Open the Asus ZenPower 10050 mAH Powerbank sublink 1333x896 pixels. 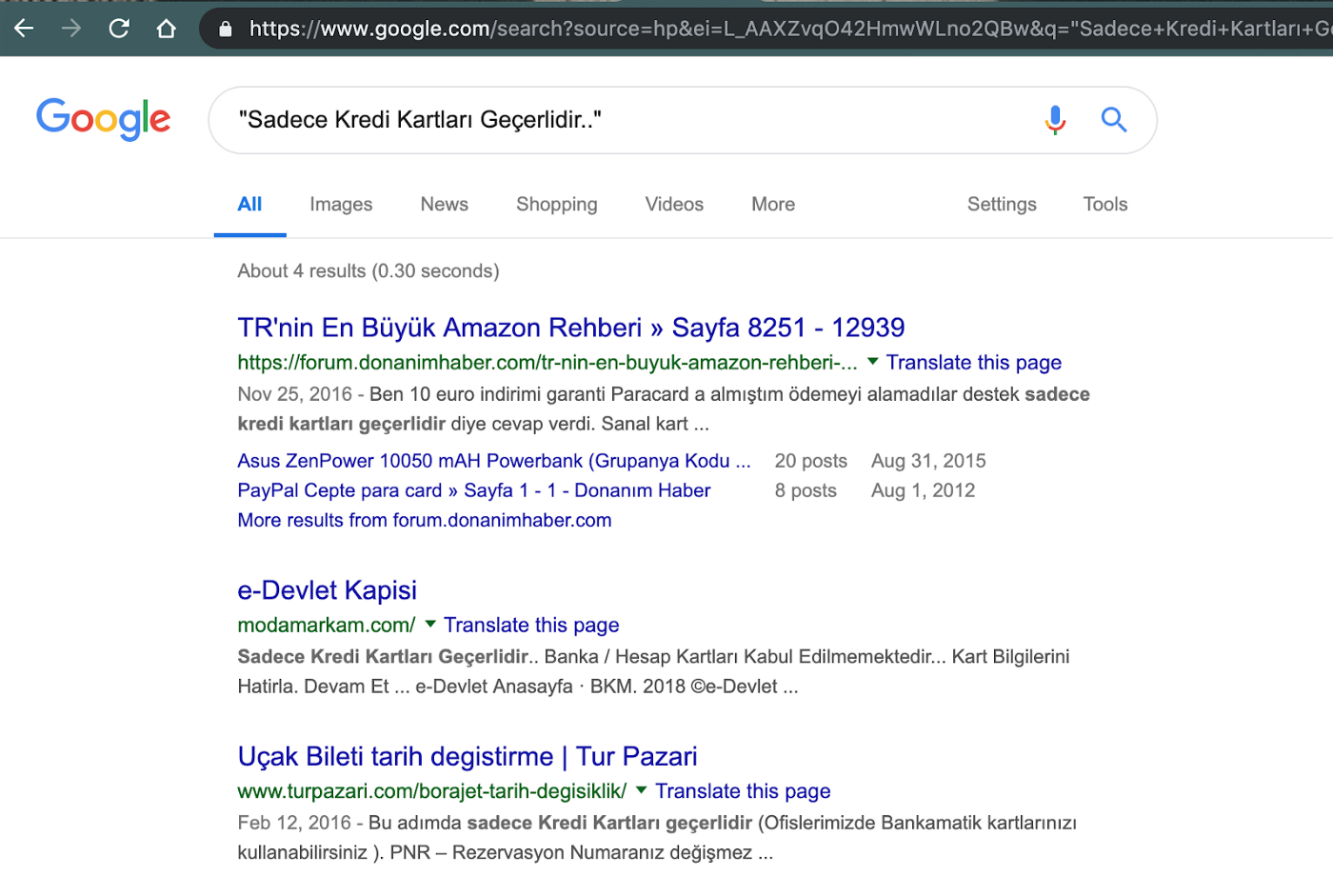coord(494,461)
